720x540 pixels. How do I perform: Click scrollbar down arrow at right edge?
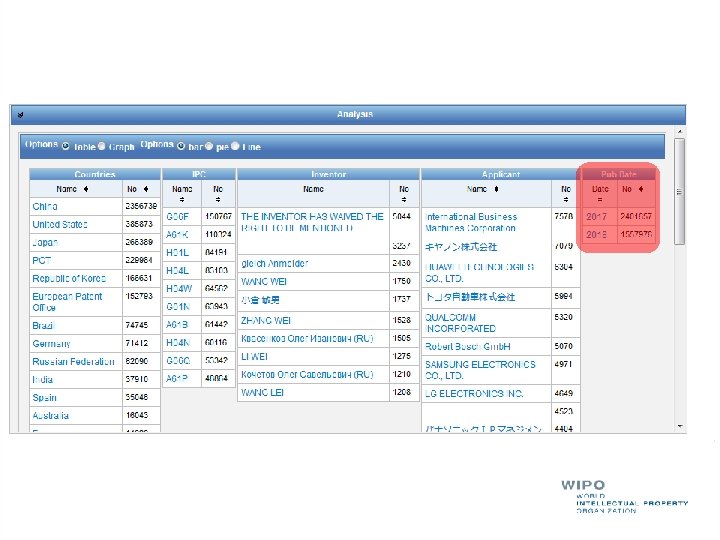[x=680, y=427]
